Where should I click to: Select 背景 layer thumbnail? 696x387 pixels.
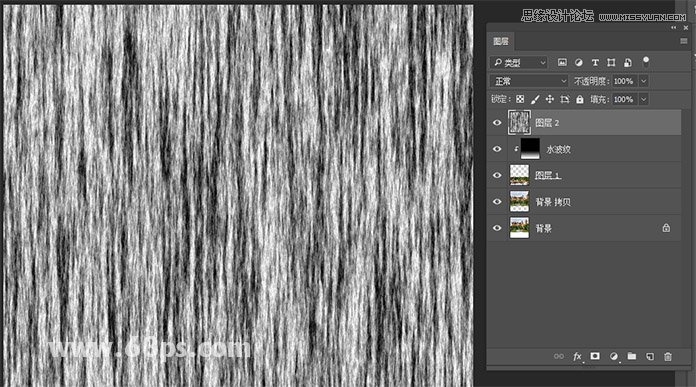coord(519,228)
